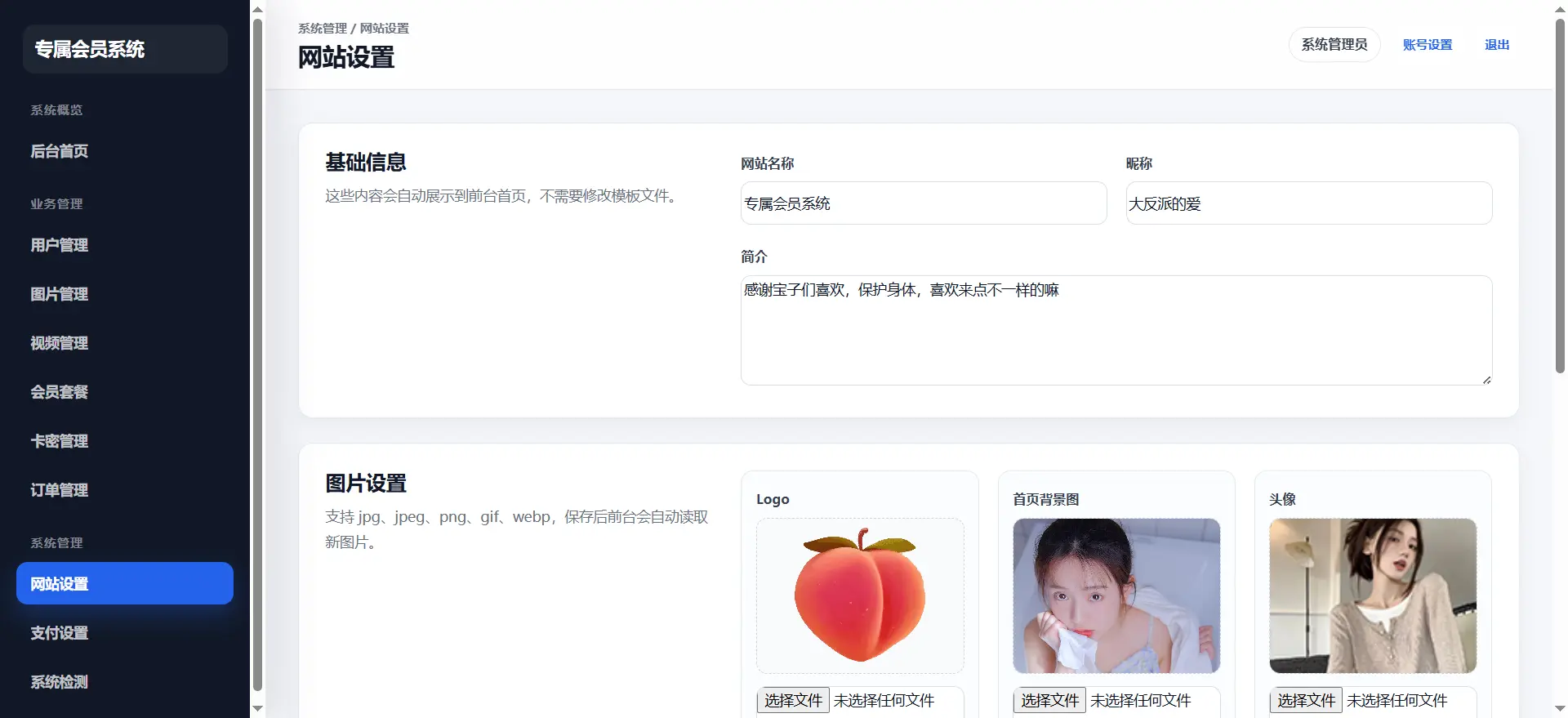Click the 网站名称 field label
Viewport: 1568px width, 718px height.
coord(767,163)
